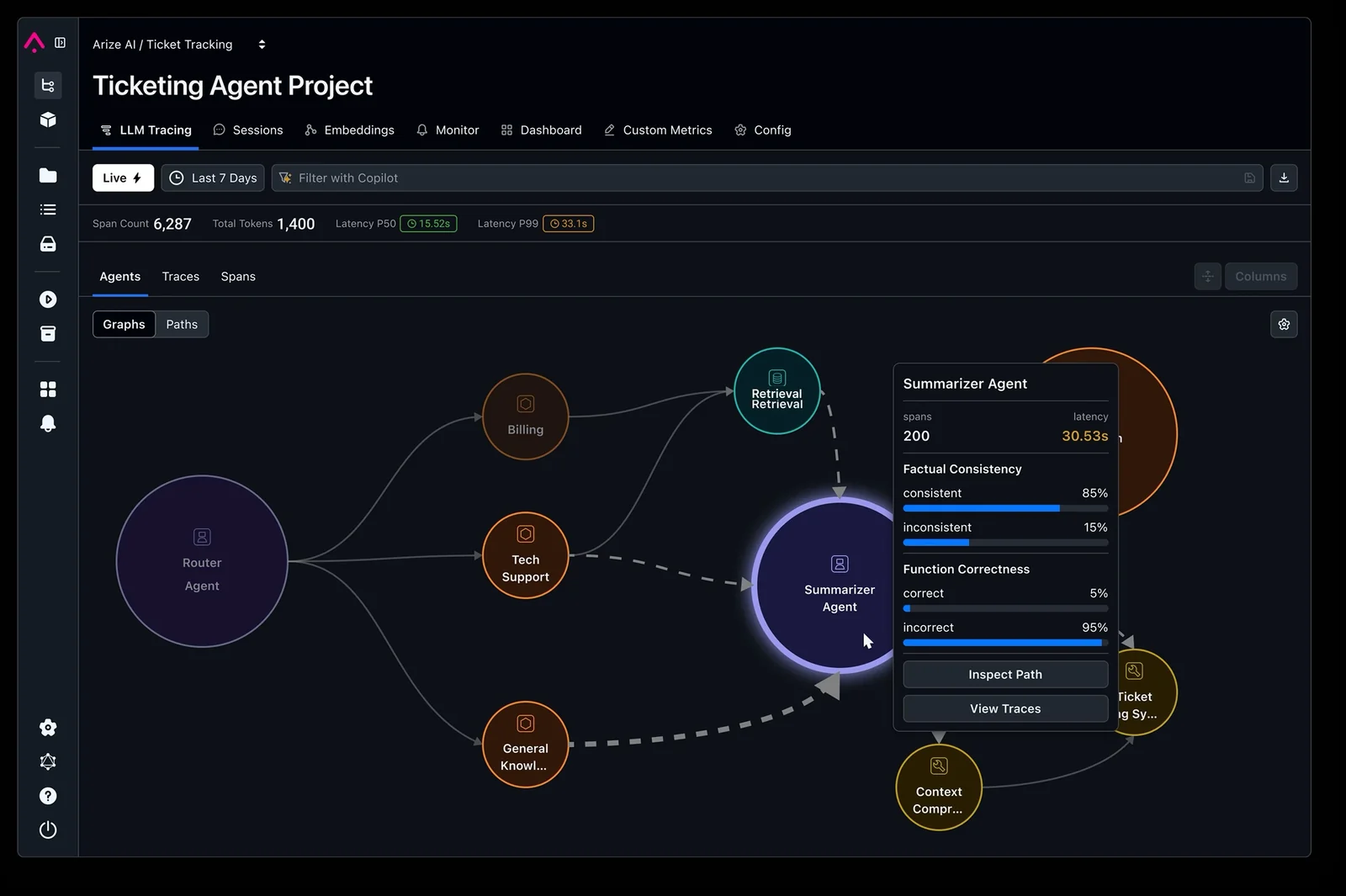The width and height of the screenshot is (1346, 896).
Task: Switch graph view to Paths
Action: (182, 324)
